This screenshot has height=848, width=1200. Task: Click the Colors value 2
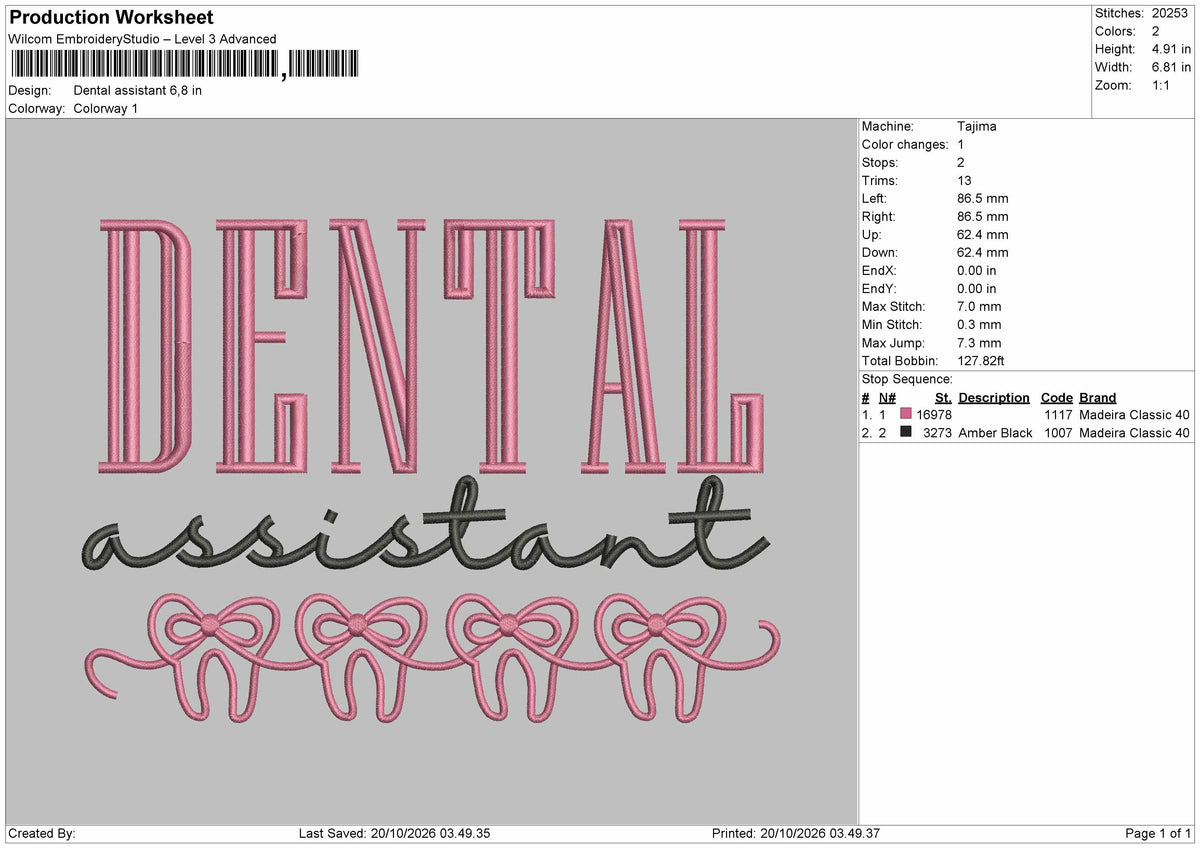coord(1156,31)
